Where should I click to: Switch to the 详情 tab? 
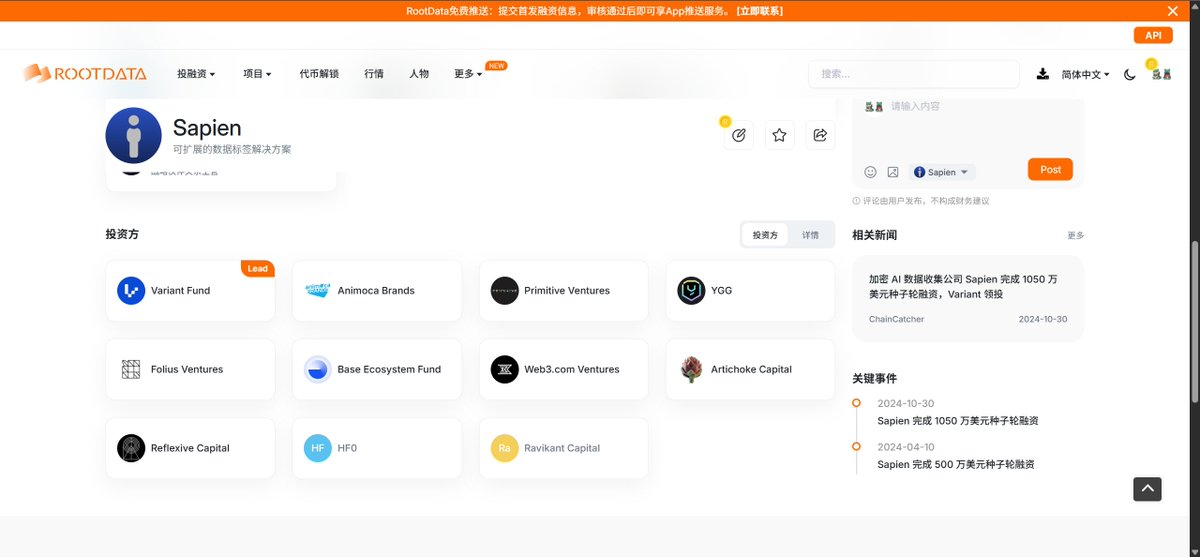pyautogui.click(x=810, y=235)
